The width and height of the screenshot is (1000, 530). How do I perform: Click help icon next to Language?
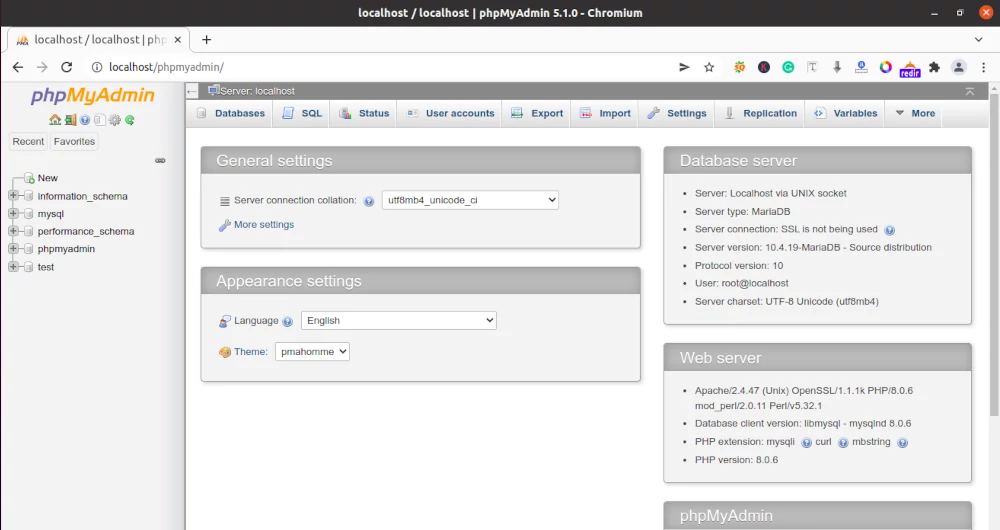[x=288, y=321]
